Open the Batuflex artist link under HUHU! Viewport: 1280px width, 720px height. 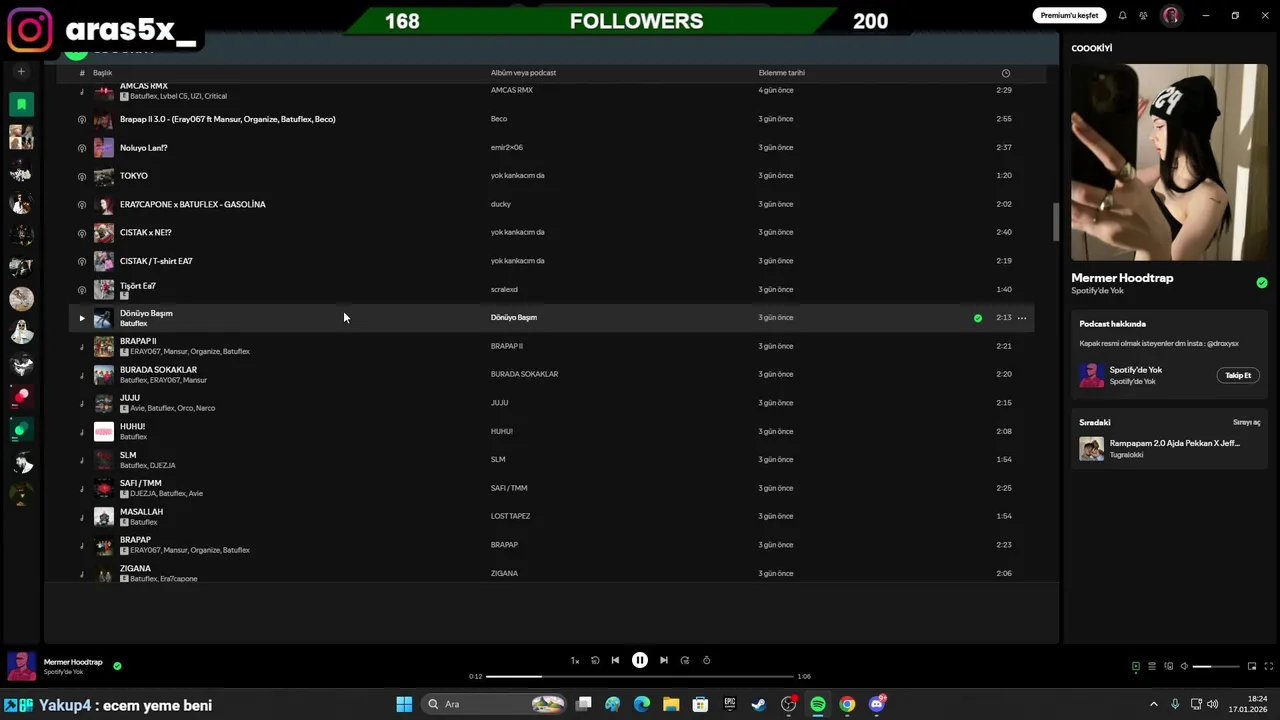coord(133,437)
